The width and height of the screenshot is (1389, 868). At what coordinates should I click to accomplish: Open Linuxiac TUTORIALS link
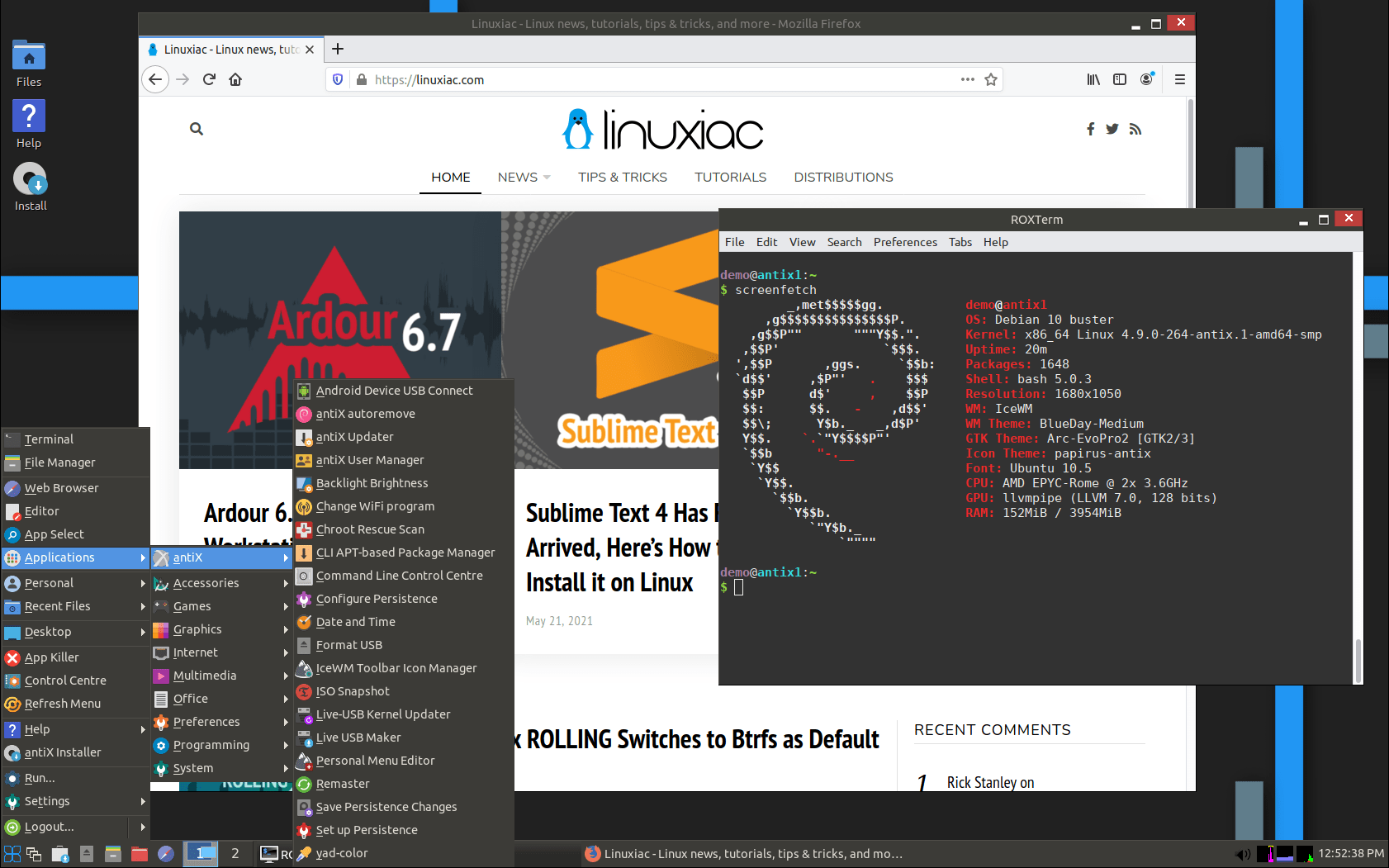(x=730, y=178)
